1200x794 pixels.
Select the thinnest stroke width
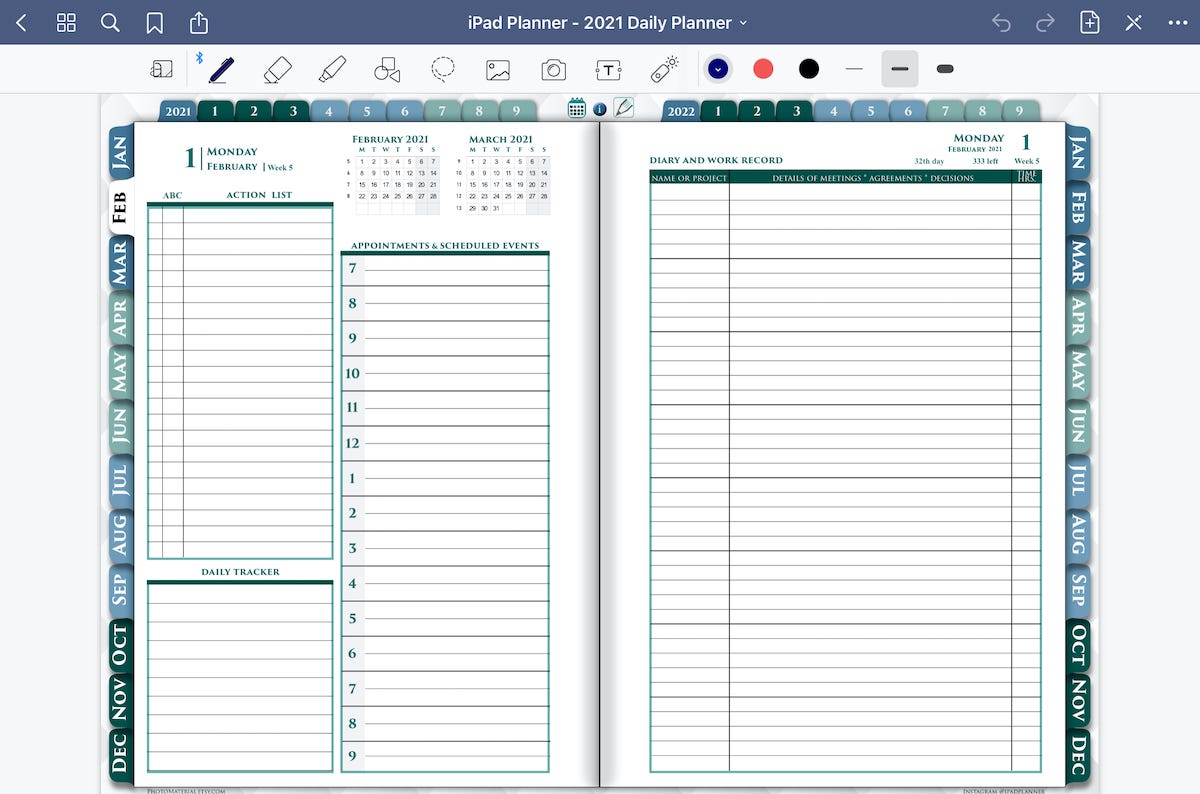click(x=853, y=69)
